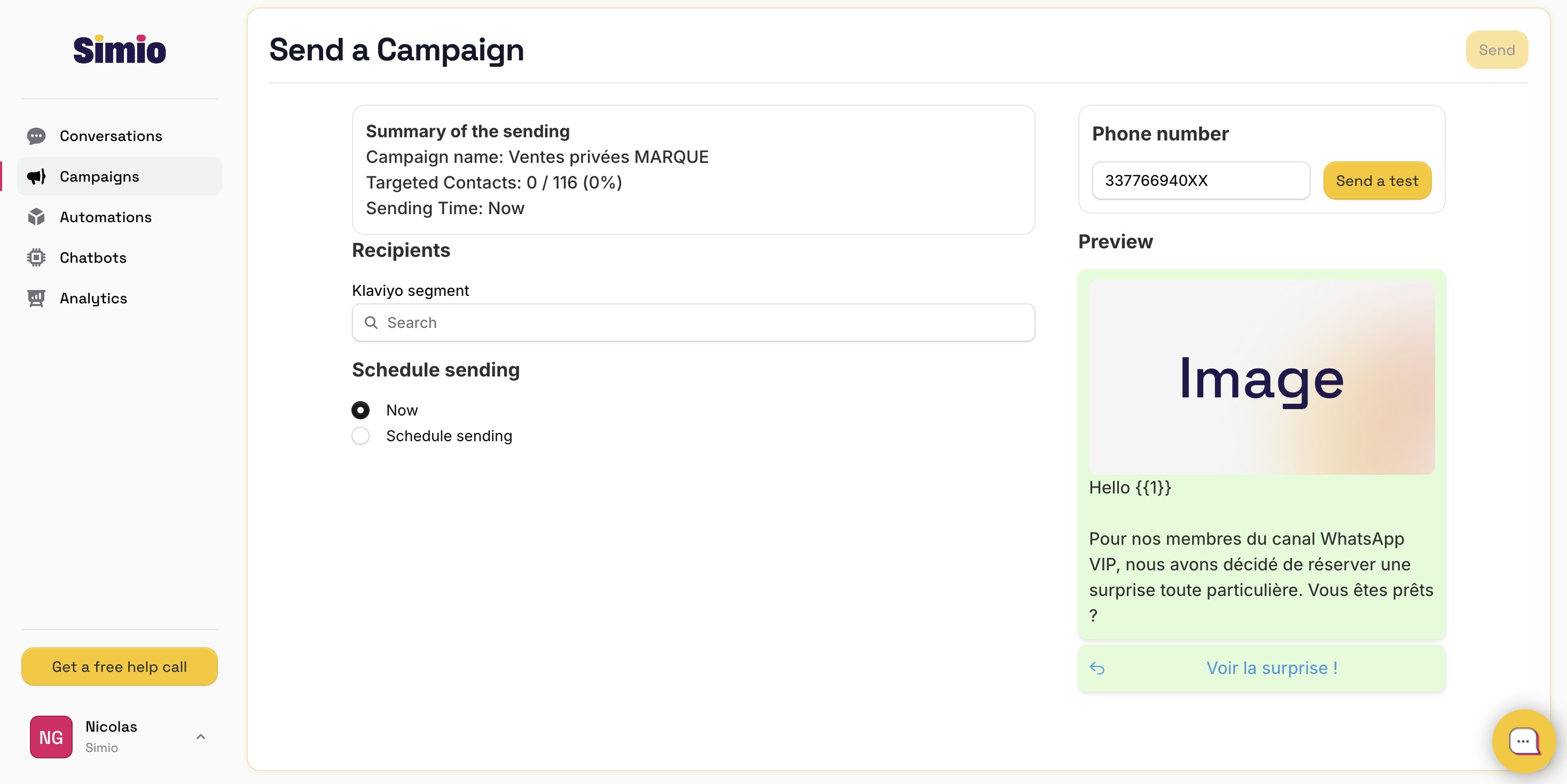Screen dimensions: 1567x784
Task: Select the Now radio option
Action: 361,410
